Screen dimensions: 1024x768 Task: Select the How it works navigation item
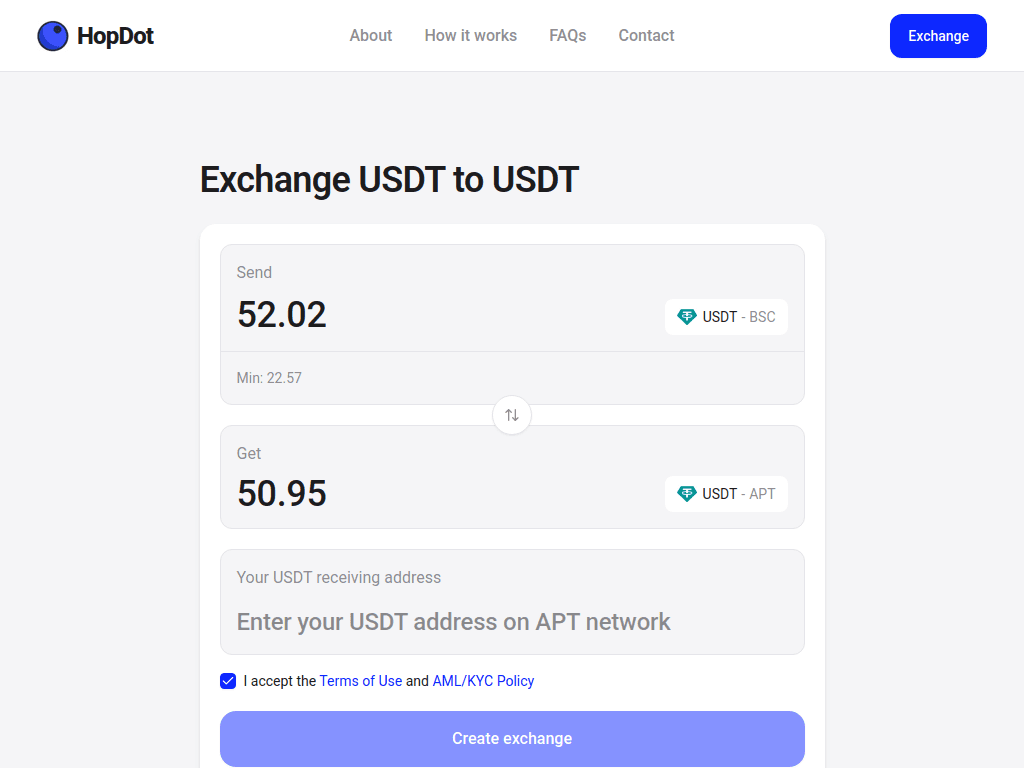[470, 35]
